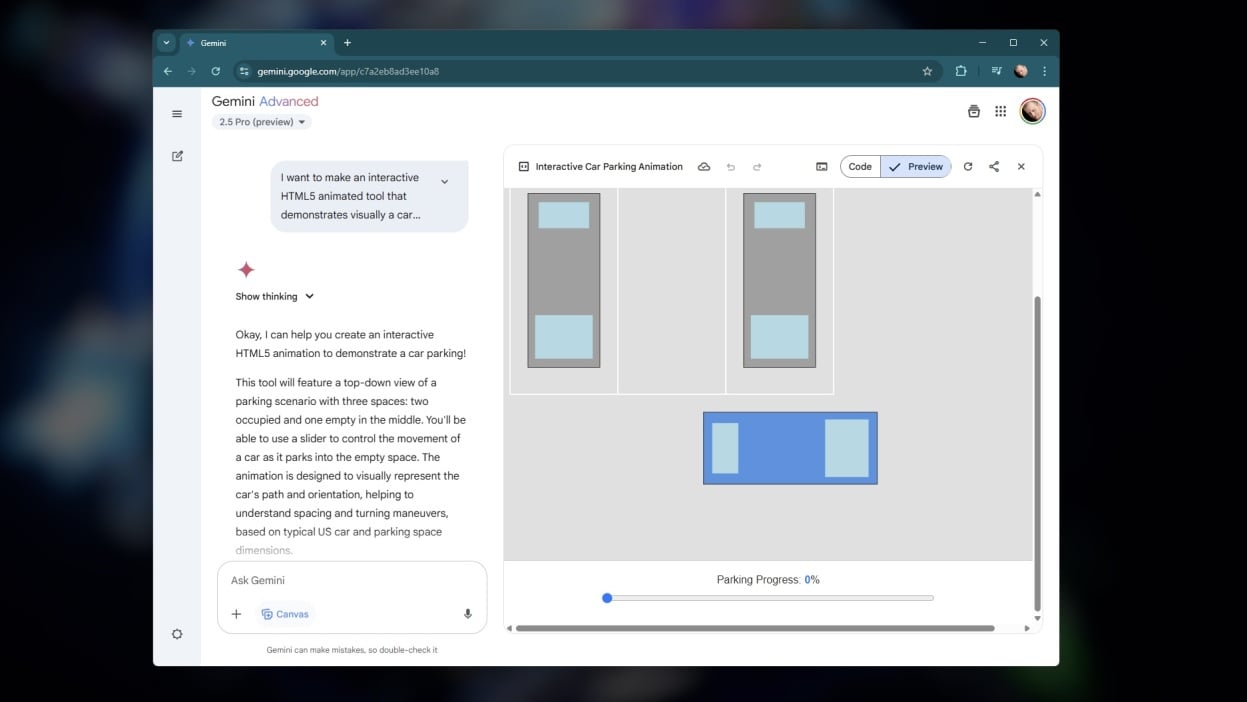This screenshot has height=702, width=1247.
Task: Open the console icon left of Code
Action: pyautogui.click(x=821, y=167)
